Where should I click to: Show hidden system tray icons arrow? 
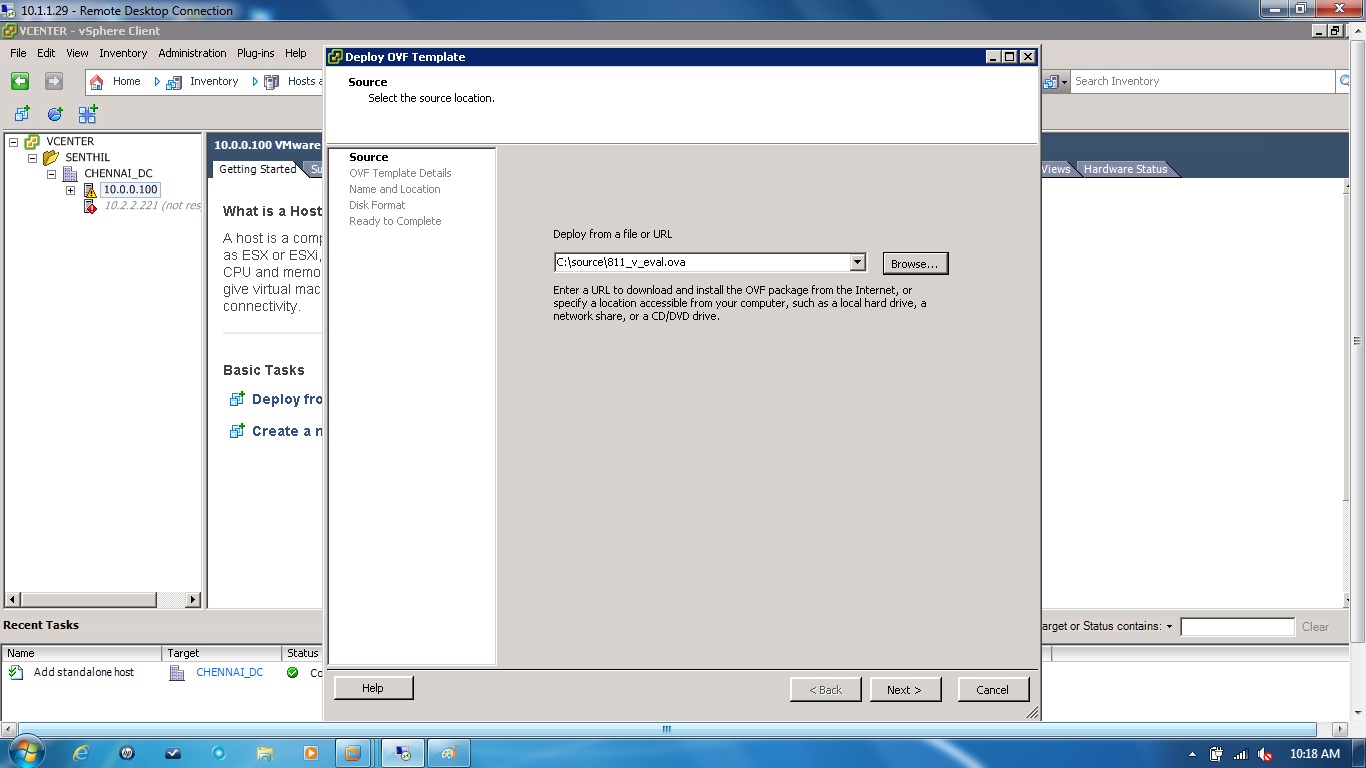pos(1192,754)
